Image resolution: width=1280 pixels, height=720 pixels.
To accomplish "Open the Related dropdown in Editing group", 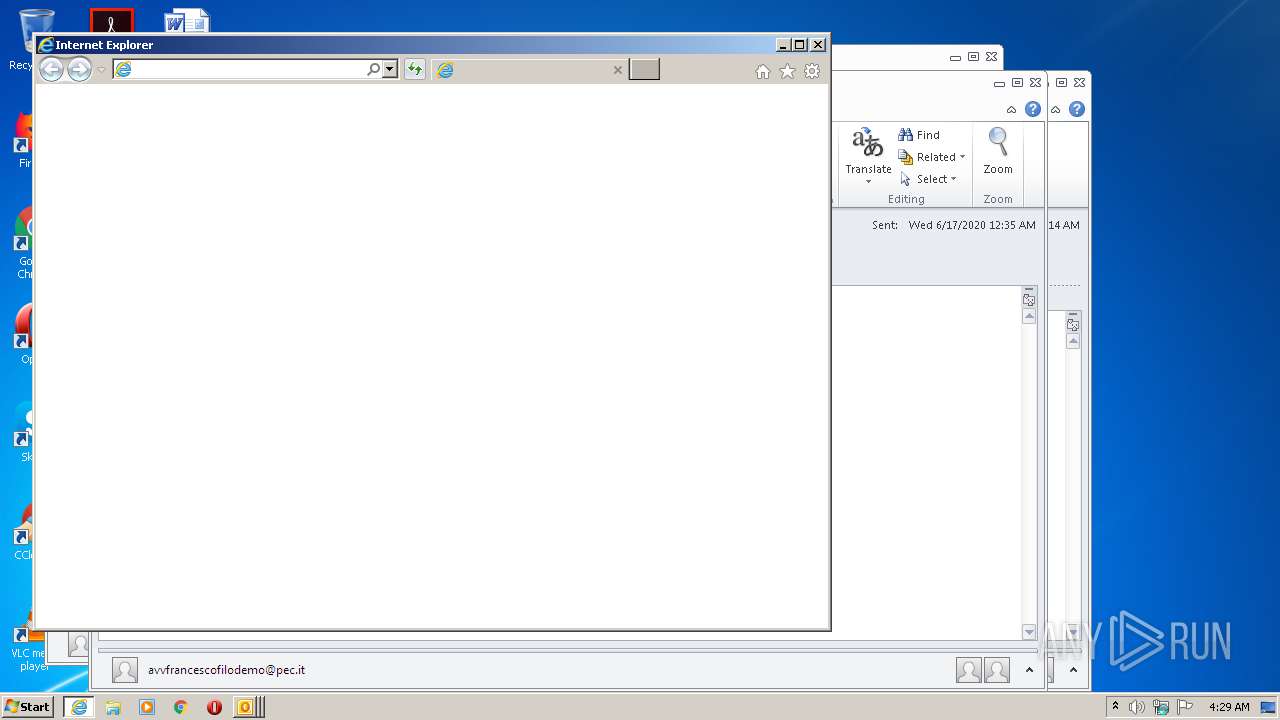I will pyautogui.click(x=932, y=157).
